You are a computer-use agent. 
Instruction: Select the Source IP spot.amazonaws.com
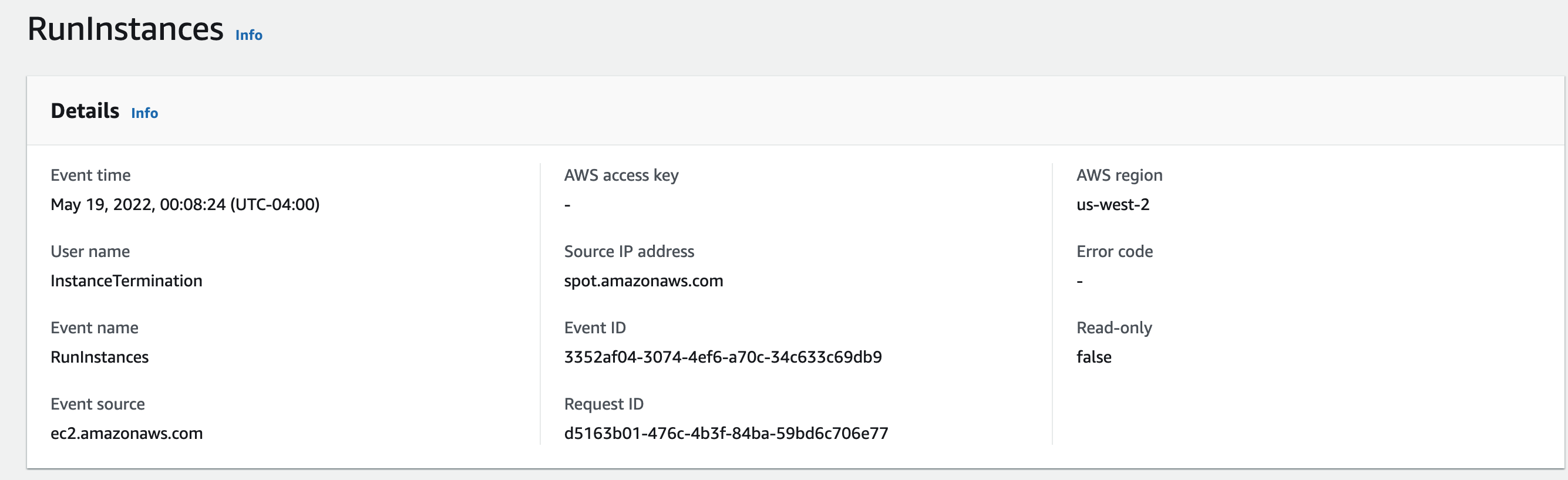[644, 281]
